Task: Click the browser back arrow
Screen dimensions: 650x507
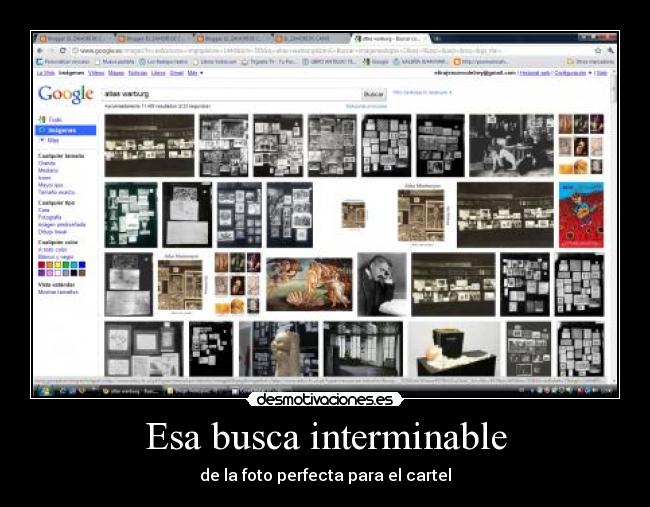Action: (40, 51)
